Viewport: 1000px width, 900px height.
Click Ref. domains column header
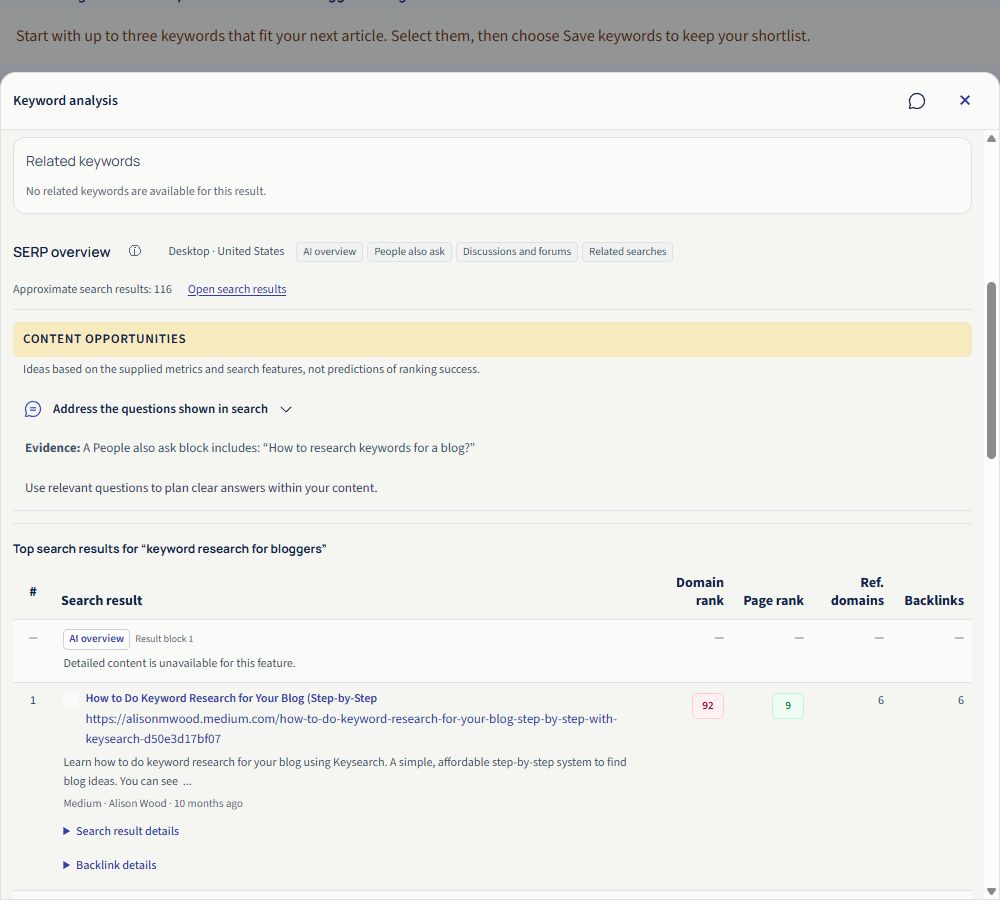(857, 591)
